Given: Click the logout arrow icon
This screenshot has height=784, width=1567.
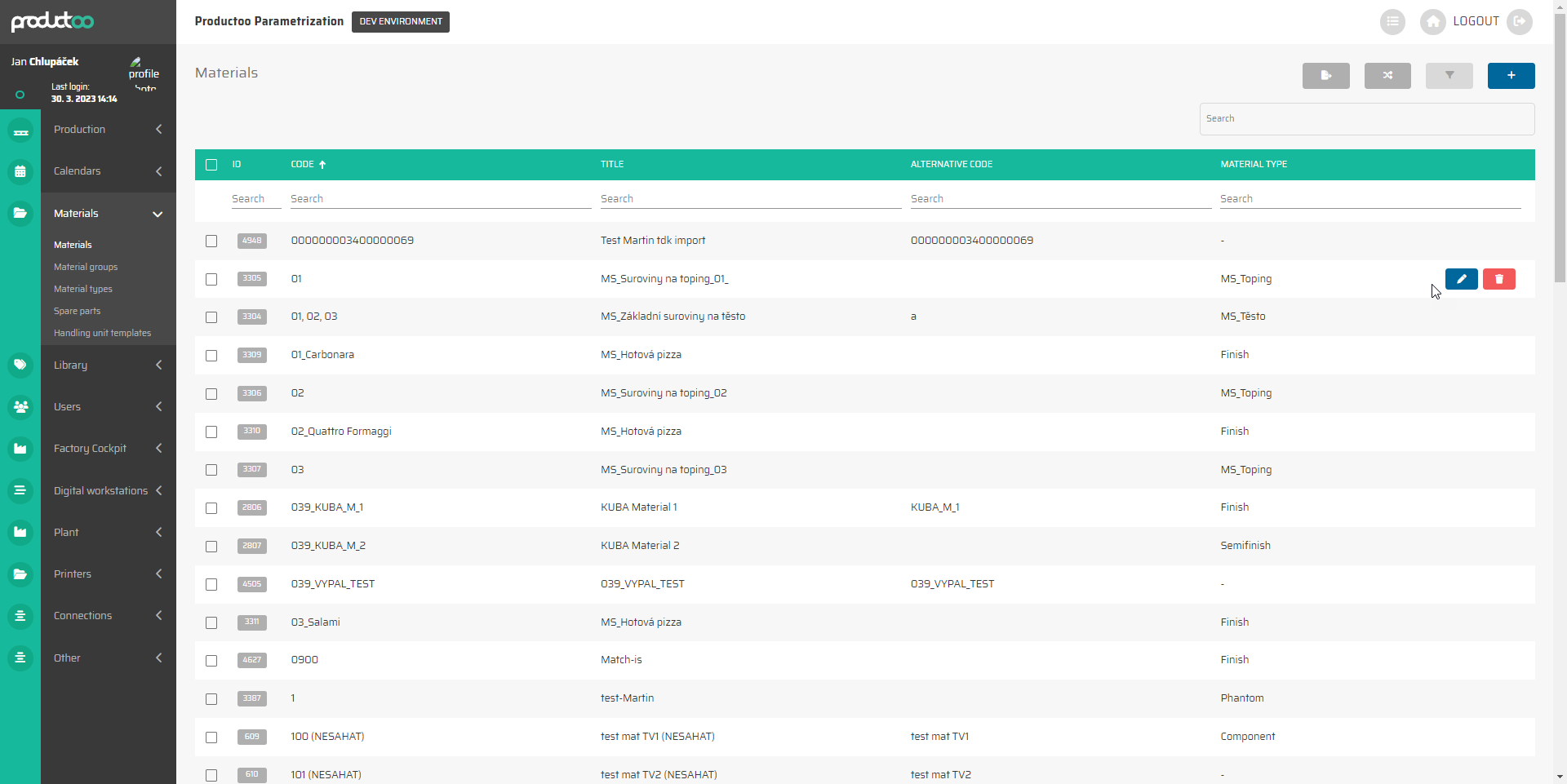Looking at the screenshot, I should point(1519,22).
